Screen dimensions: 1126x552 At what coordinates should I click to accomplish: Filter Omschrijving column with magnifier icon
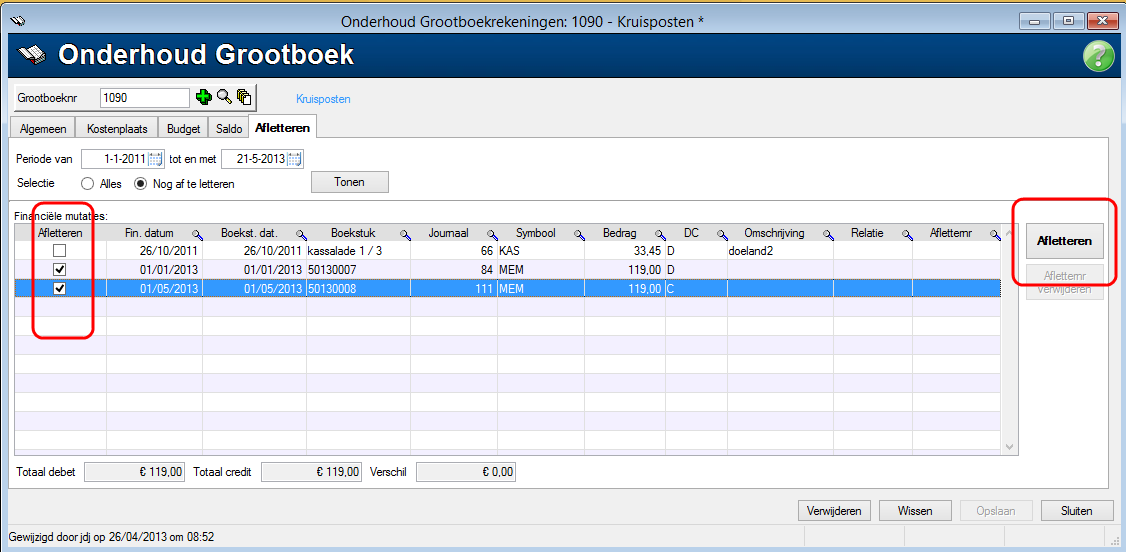(828, 234)
